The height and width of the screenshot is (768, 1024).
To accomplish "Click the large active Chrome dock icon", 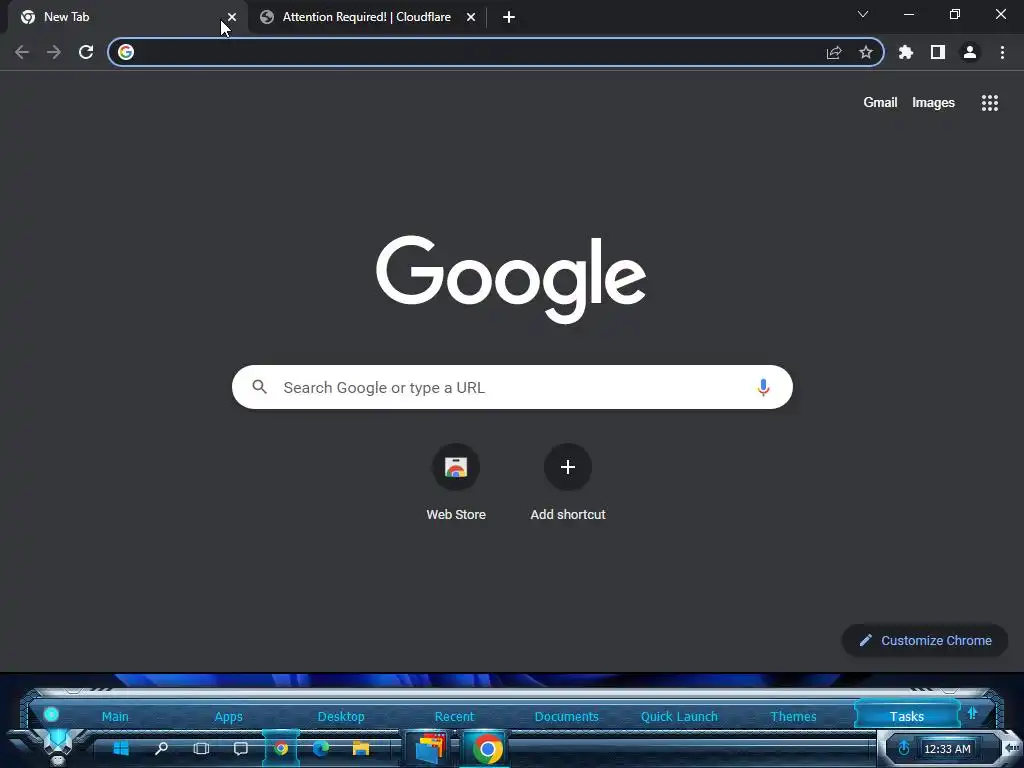I will click(487, 749).
